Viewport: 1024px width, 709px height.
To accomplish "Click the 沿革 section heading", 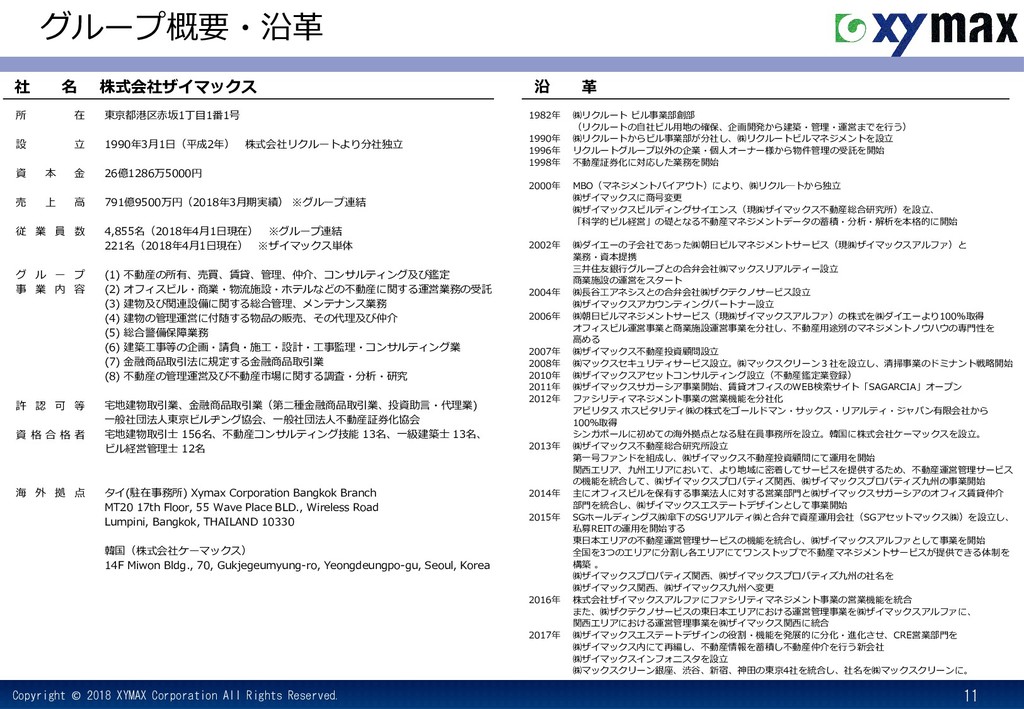I will pyautogui.click(x=565, y=86).
